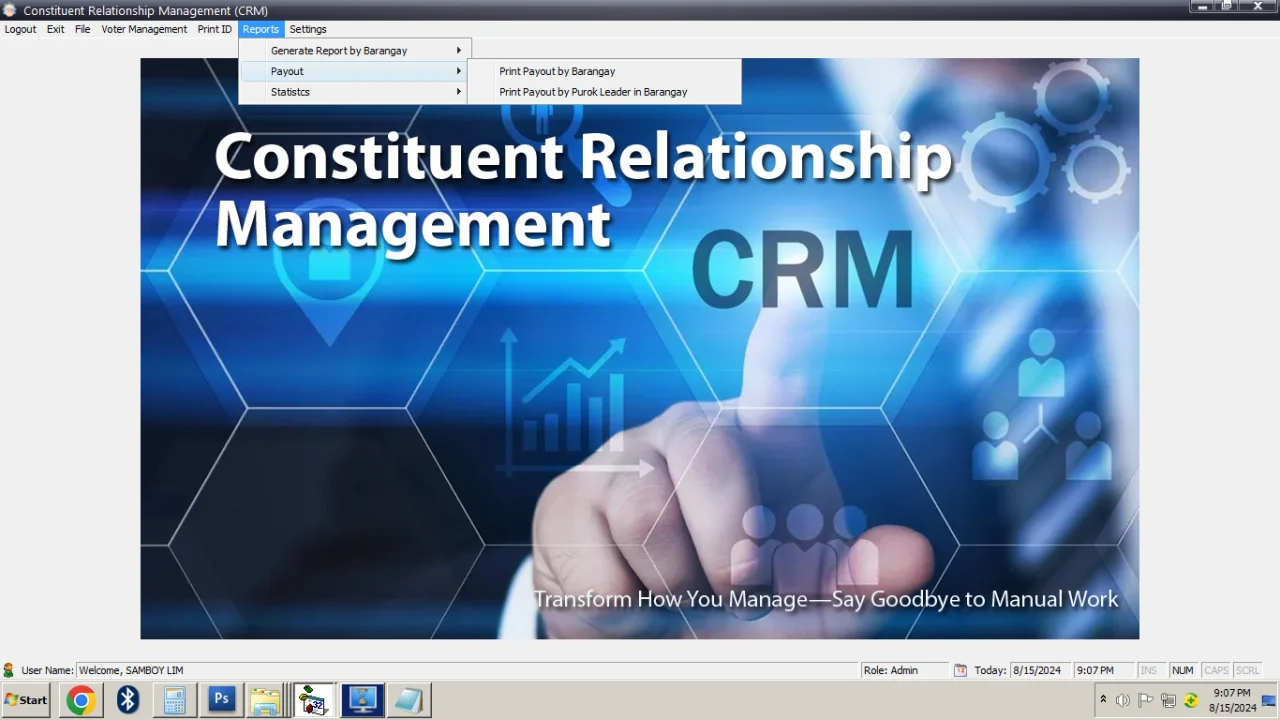Image resolution: width=1280 pixels, height=720 pixels.
Task: Click the NUM indicator in status bar
Action: pos(1183,670)
